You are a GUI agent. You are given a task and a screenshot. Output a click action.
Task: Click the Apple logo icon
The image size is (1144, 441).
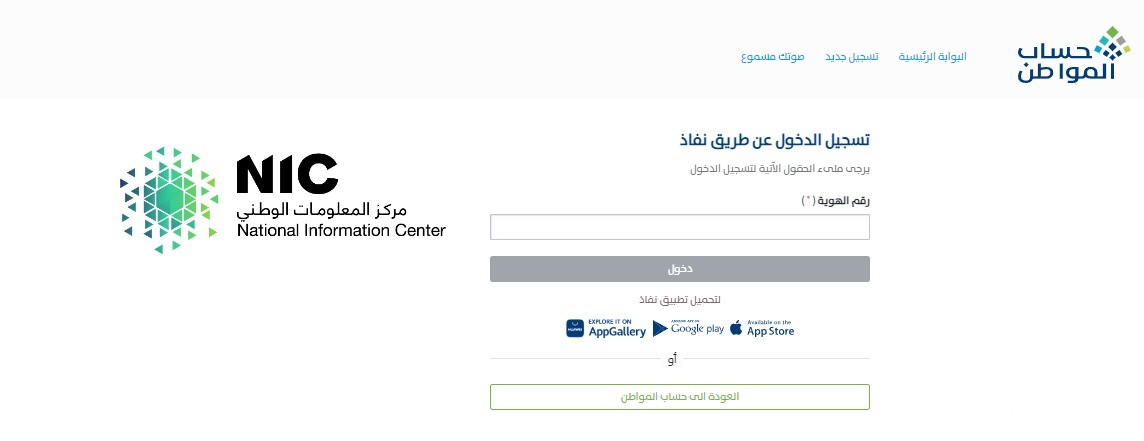pos(736,328)
